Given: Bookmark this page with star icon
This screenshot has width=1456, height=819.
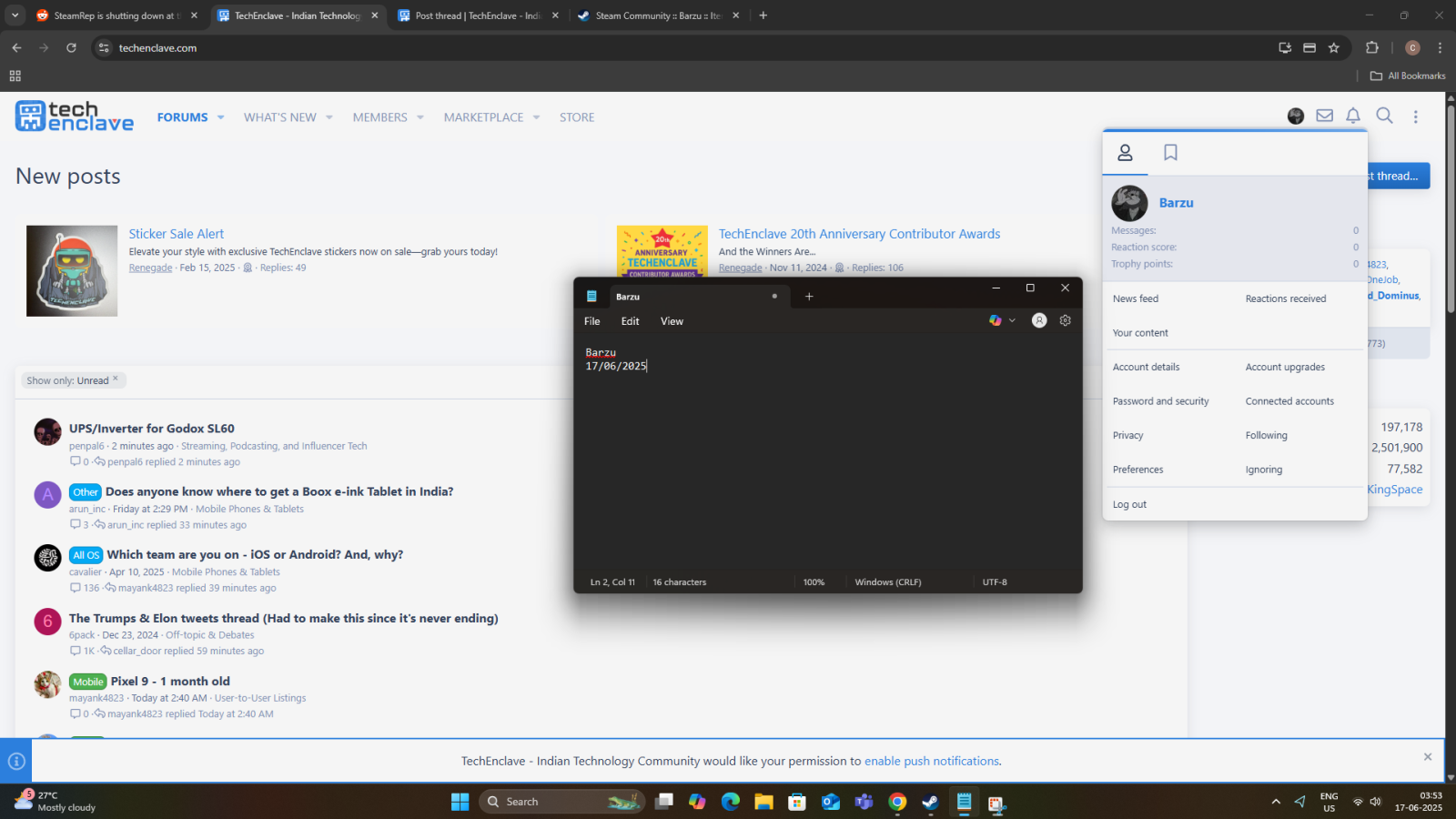Looking at the screenshot, I should [x=1334, y=48].
